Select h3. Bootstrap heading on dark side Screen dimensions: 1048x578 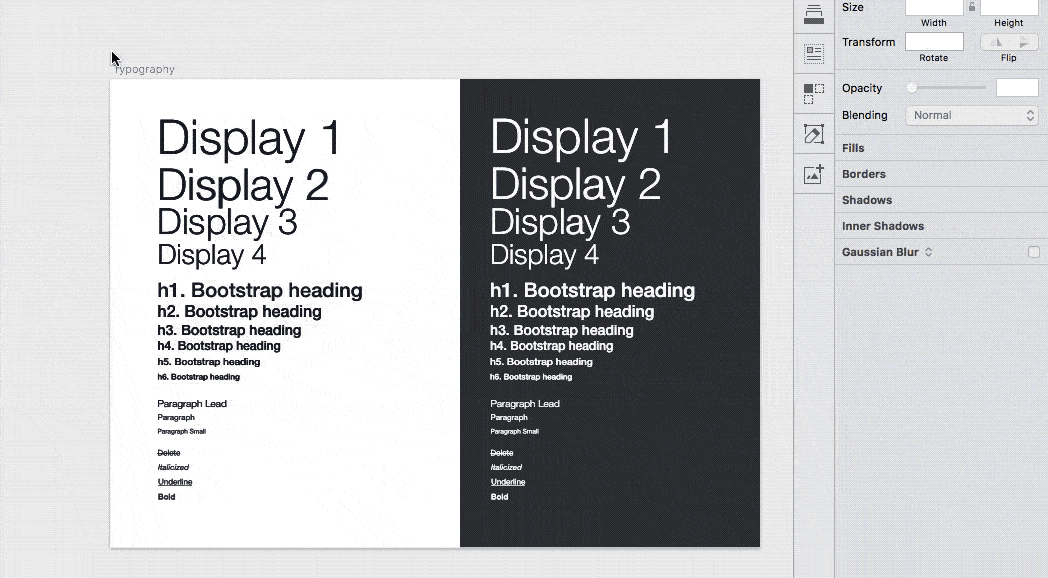coord(561,330)
